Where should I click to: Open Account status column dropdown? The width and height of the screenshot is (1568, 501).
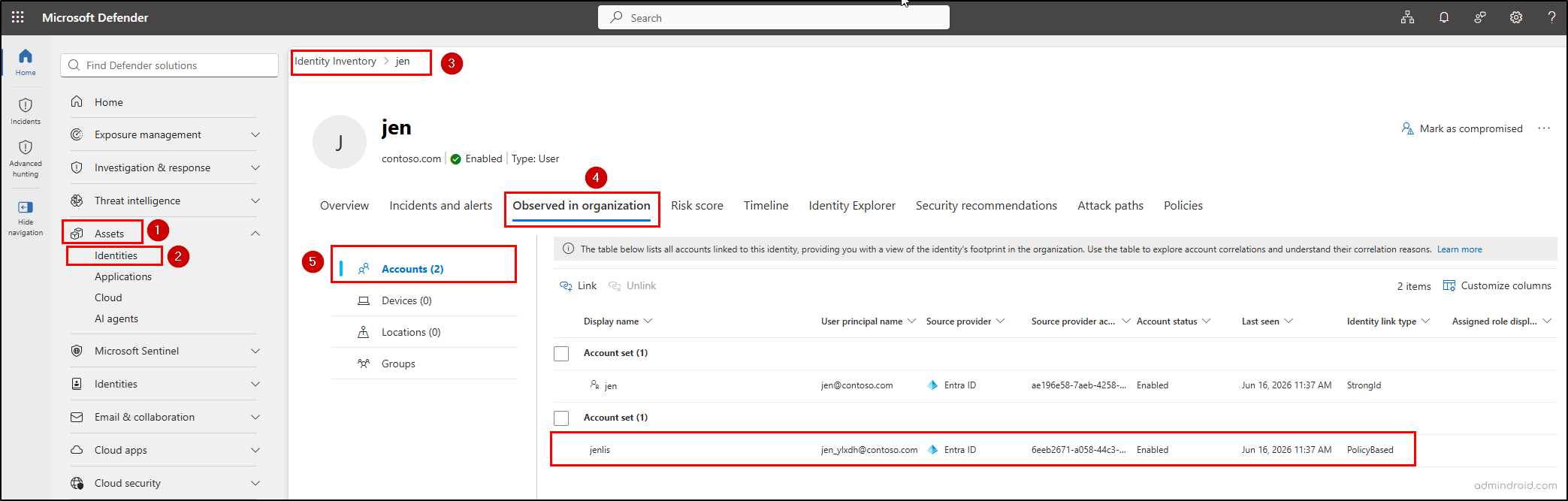click(x=1207, y=321)
